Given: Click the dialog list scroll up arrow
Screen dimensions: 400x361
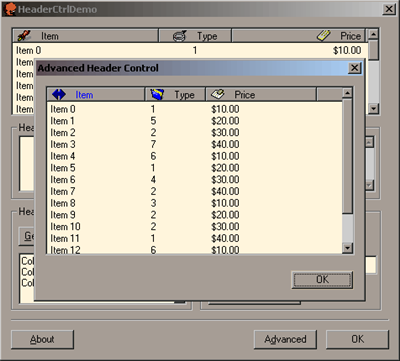Looking at the screenshot, I should click(348, 93).
